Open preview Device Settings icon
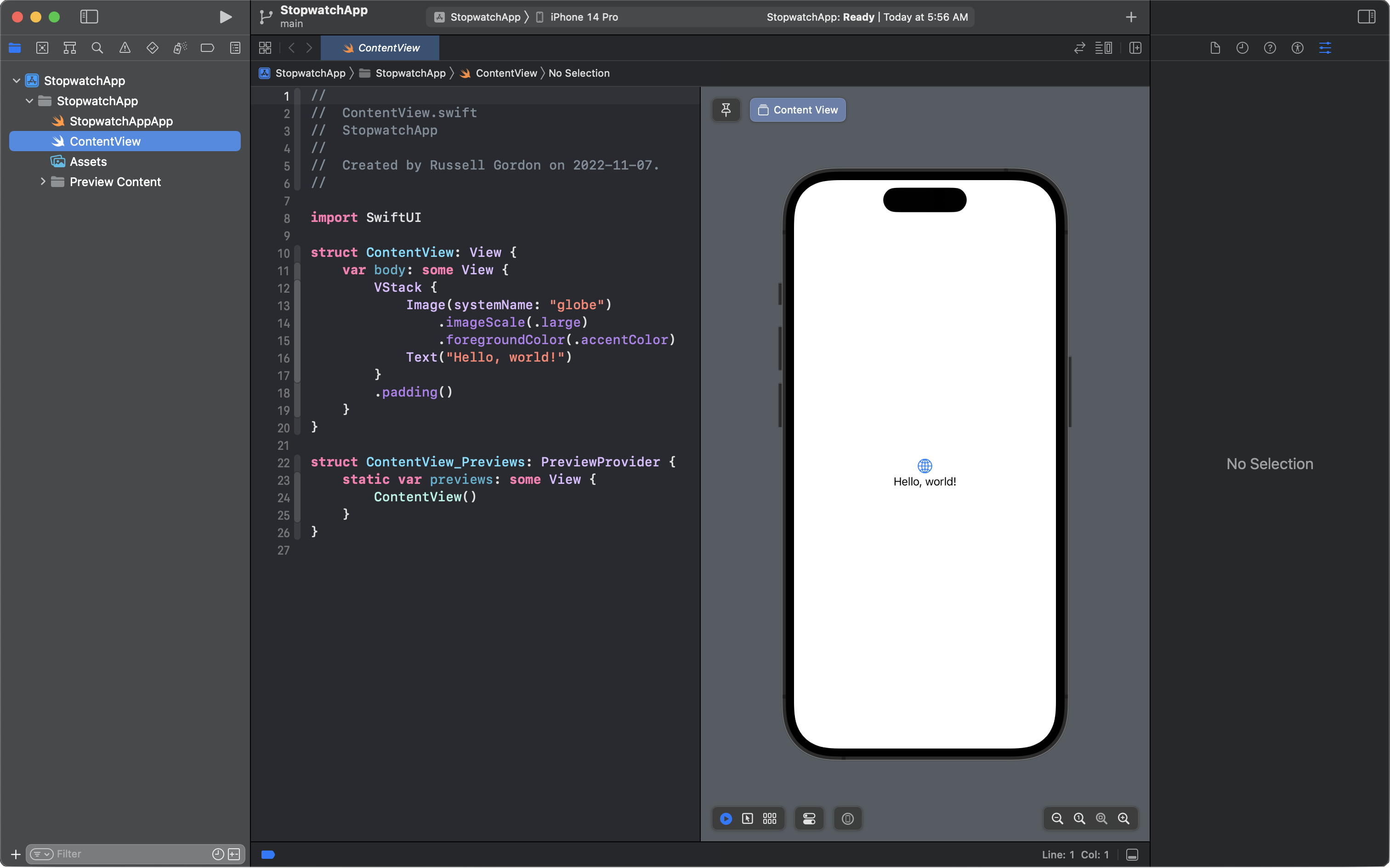The image size is (1390, 868). [809, 819]
